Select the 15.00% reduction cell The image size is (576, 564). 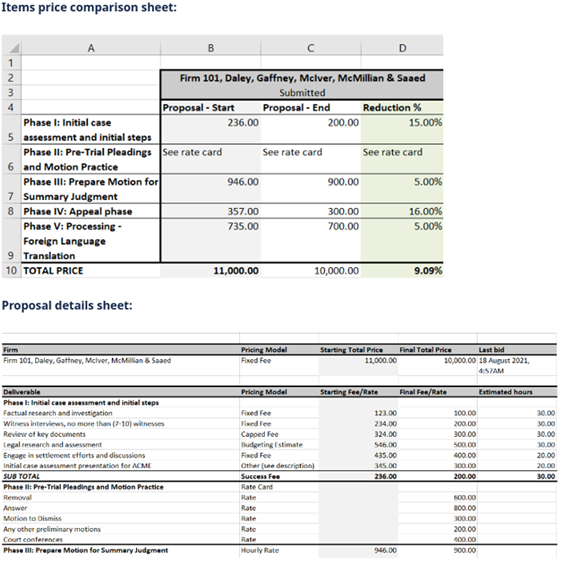(x=402, y=129)
